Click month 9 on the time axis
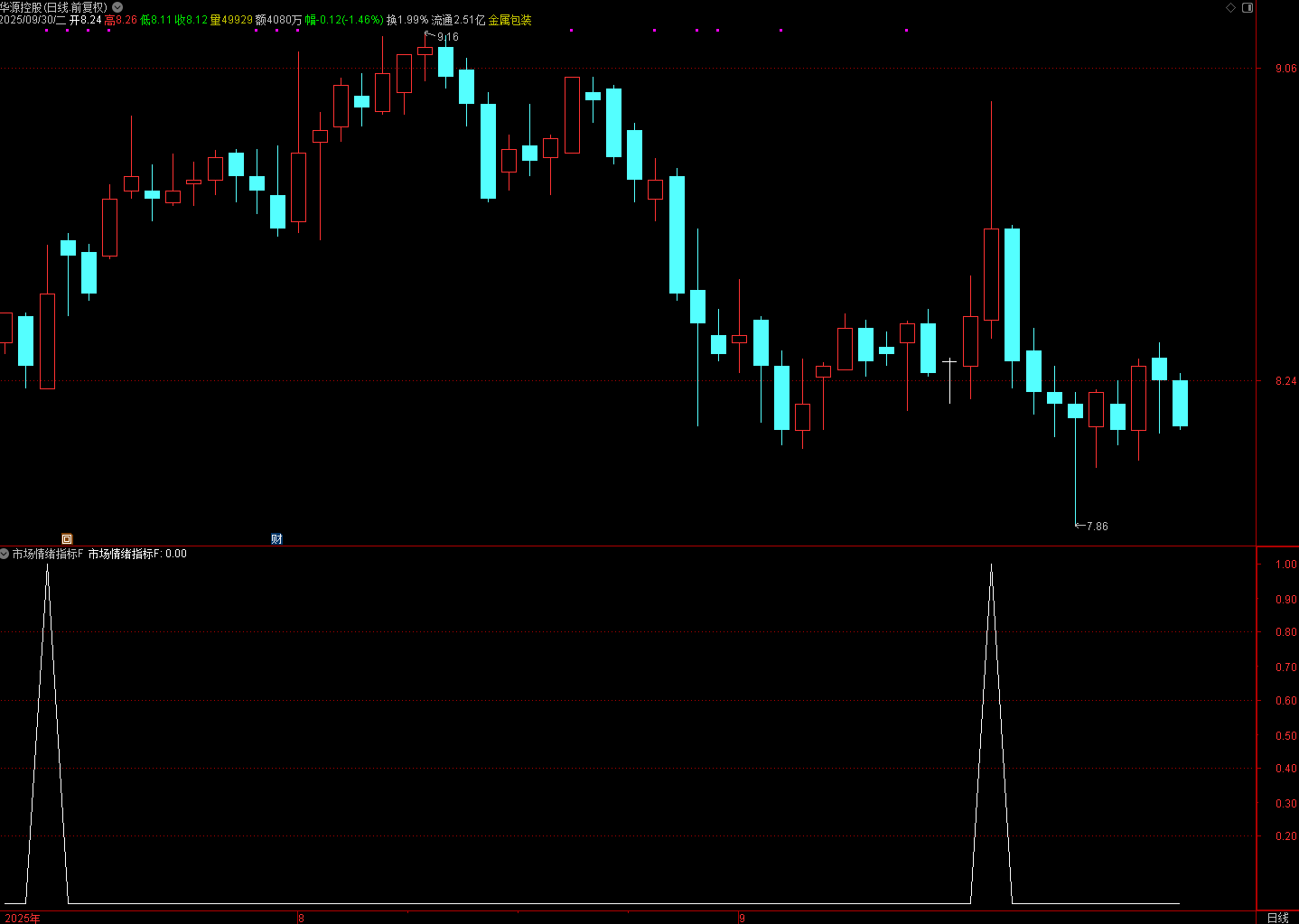The width and height of the screenshot is (1299, 924). [x=743, y=918]
